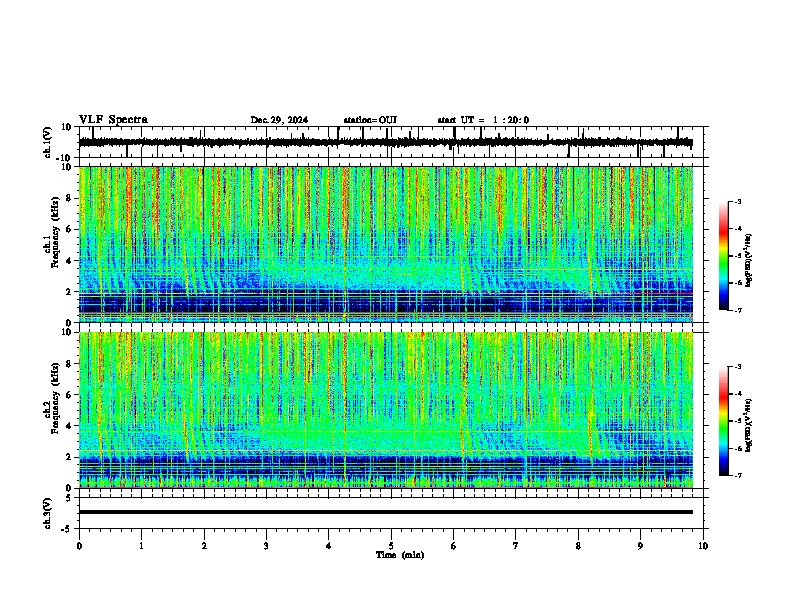Click time axis tick label "9"
This screenshot has height=612, width=792.
click(x=640, y=546)
